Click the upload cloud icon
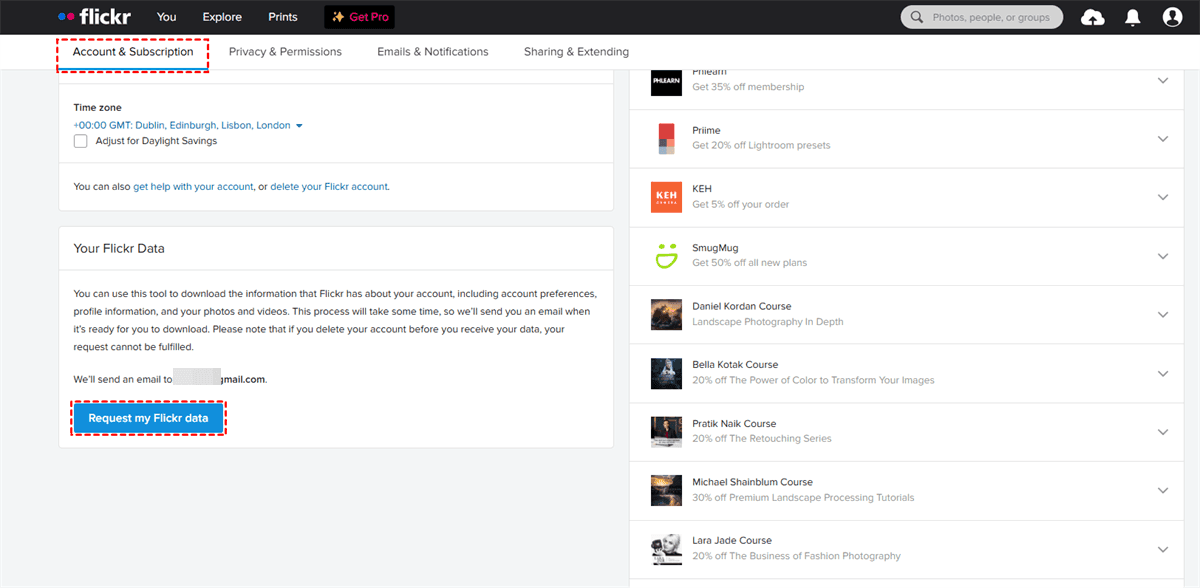Image resolution: width=1200 pixels, height=588 pixels. [x=1093, y=18]
